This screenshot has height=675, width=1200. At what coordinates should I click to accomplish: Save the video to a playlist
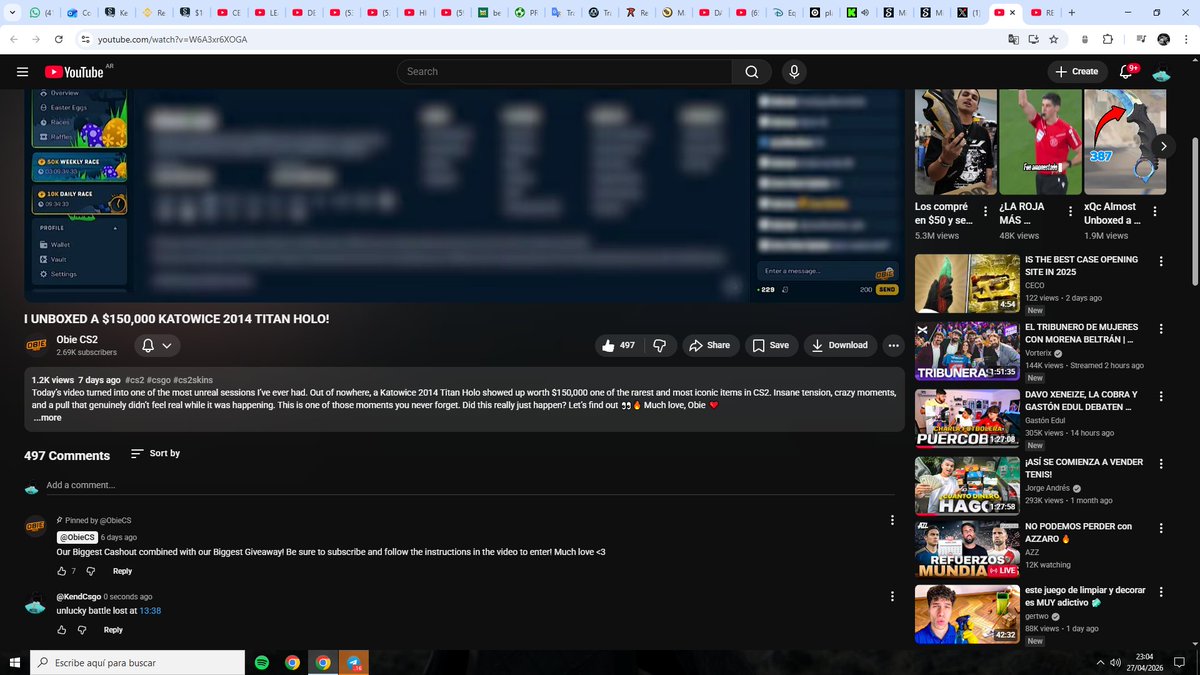pyautogui.click(x=770, y=345)
